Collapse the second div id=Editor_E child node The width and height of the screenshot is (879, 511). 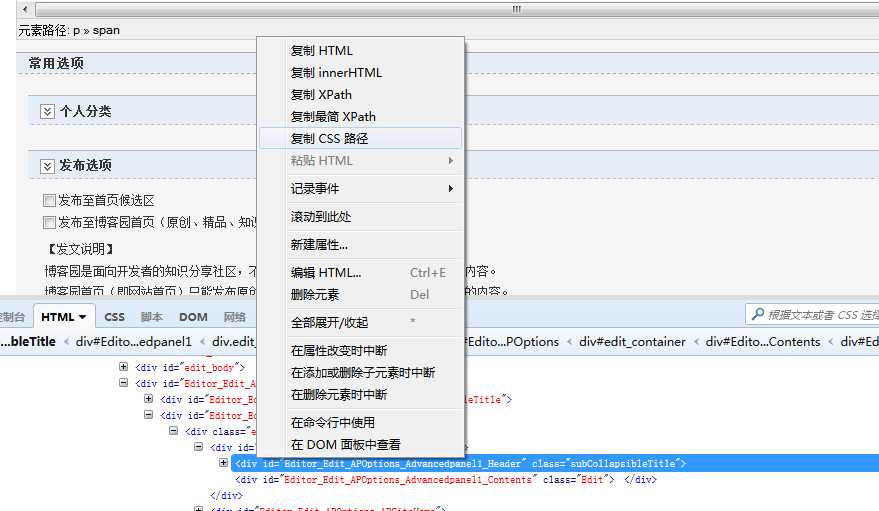click(149, 415)
